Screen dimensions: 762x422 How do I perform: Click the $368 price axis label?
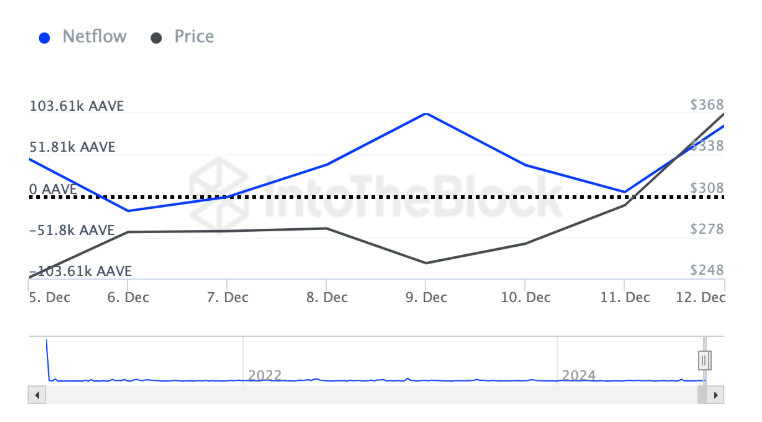(x=707, y=105)
